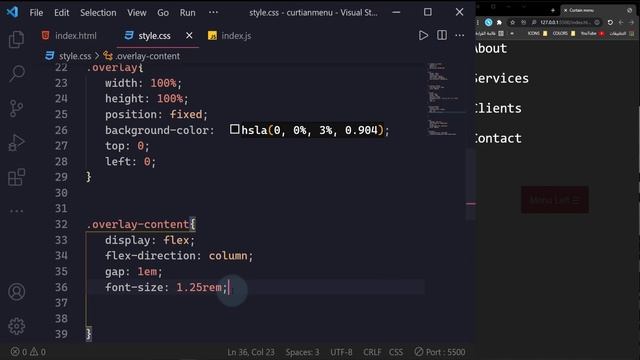Click the blue profile icon in the browser
Screen dimensions: 640x360
coord(488,22)
